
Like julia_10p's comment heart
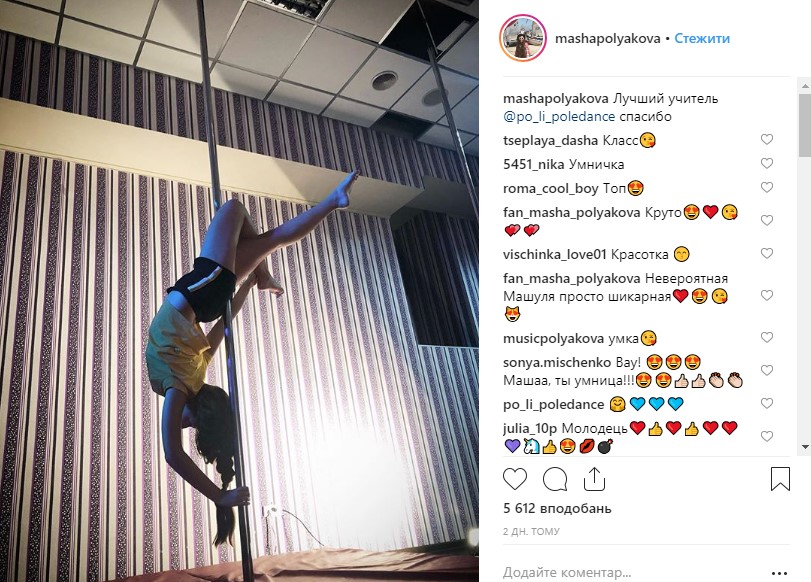click(x=767, y=437)
